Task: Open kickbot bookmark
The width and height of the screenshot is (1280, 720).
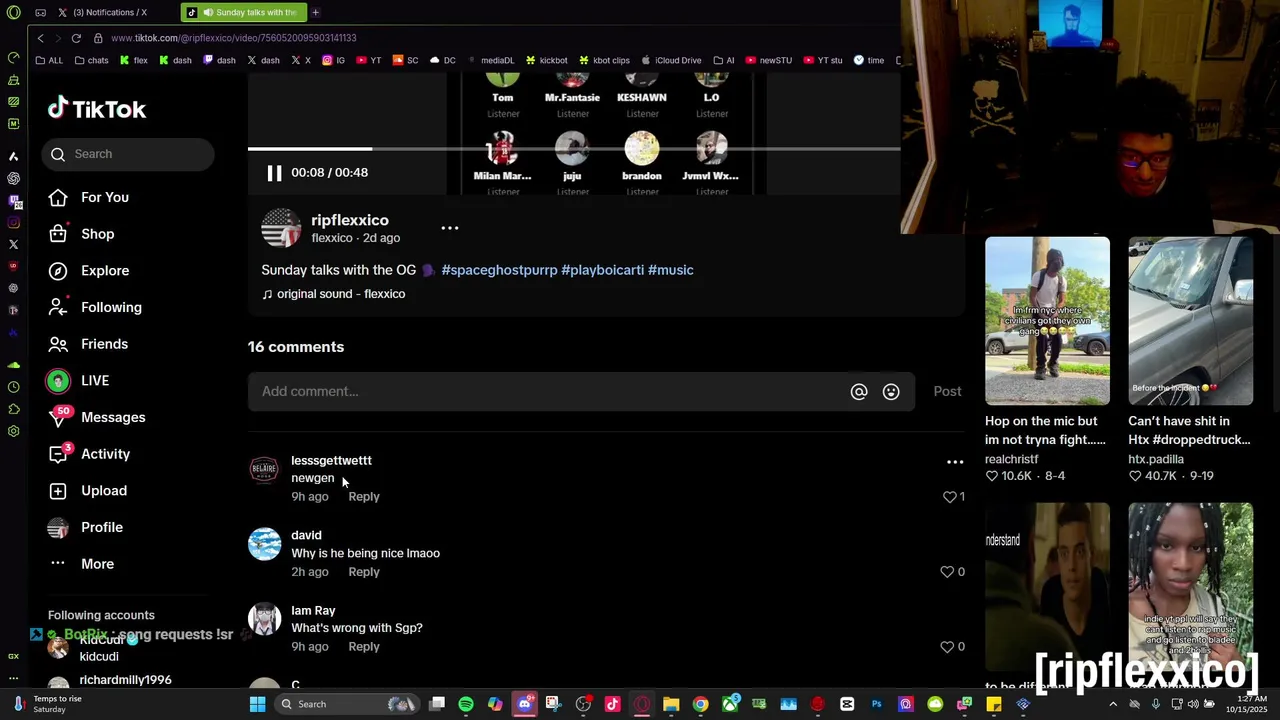Action: pyautogui.click(x=547, y=60)
